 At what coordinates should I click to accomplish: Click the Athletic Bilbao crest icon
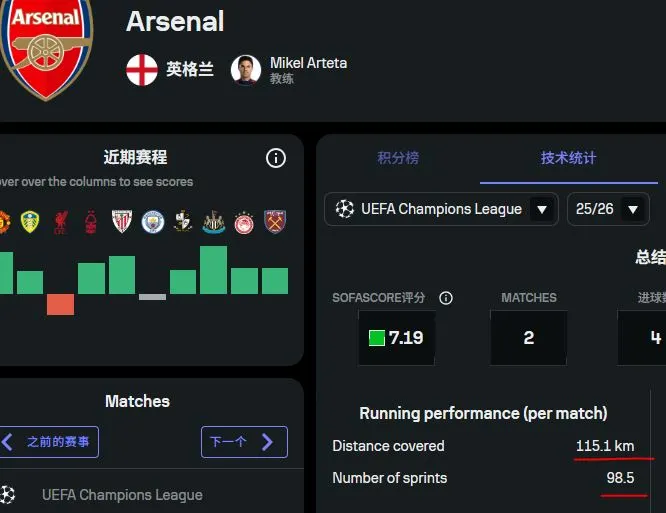click(x=121, y=221)
